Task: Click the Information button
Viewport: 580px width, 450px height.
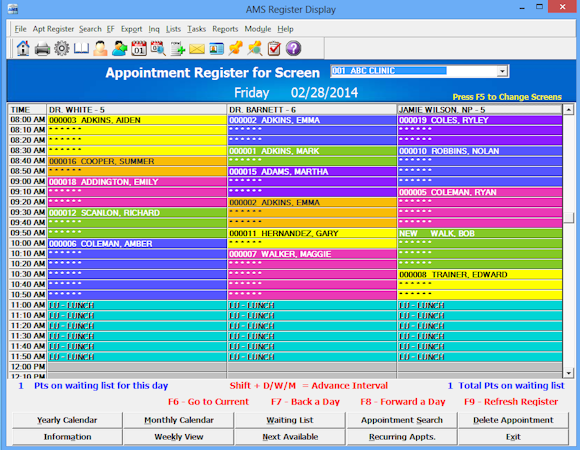Action: [67, 437]
